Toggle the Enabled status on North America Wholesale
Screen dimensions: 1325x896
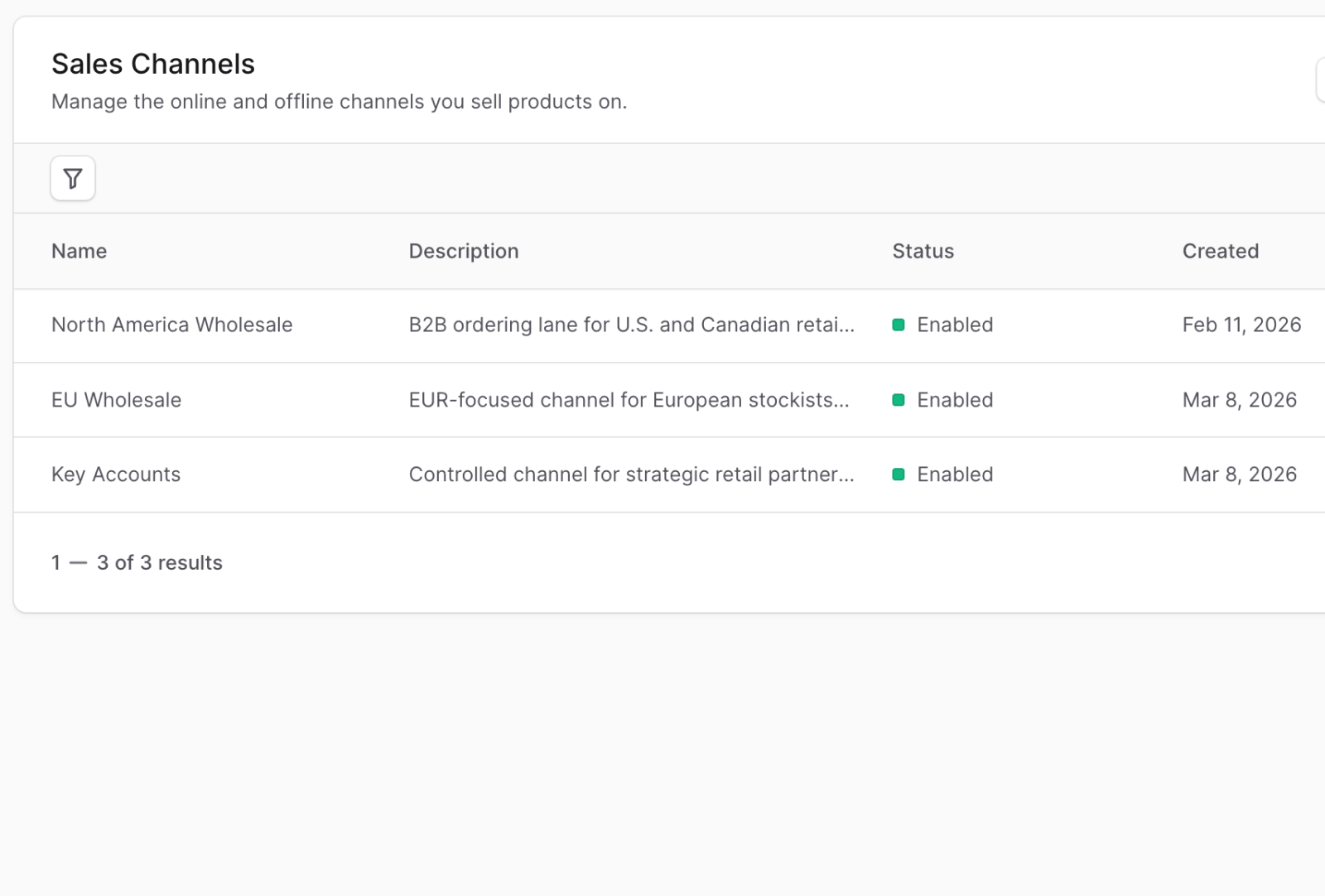(x=954, y=325)
